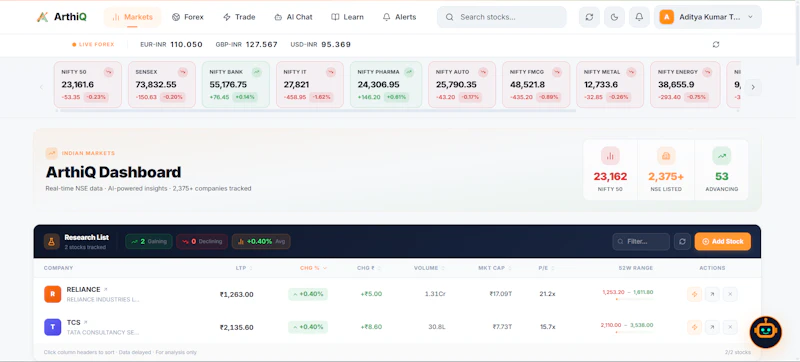Image resolution: width=800 pixels, height=362 pixels.
Task: Click the RELIANCE orange R logo
Action: 53,294
